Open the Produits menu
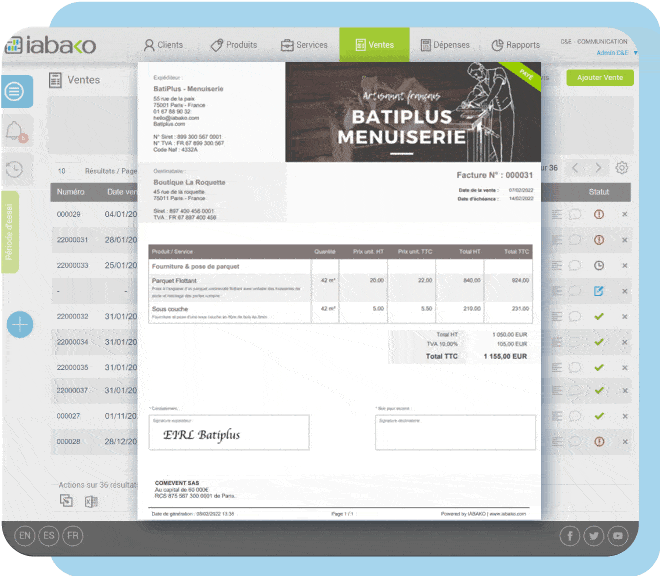Screen dimensions: 660x576 coord(234,45)
